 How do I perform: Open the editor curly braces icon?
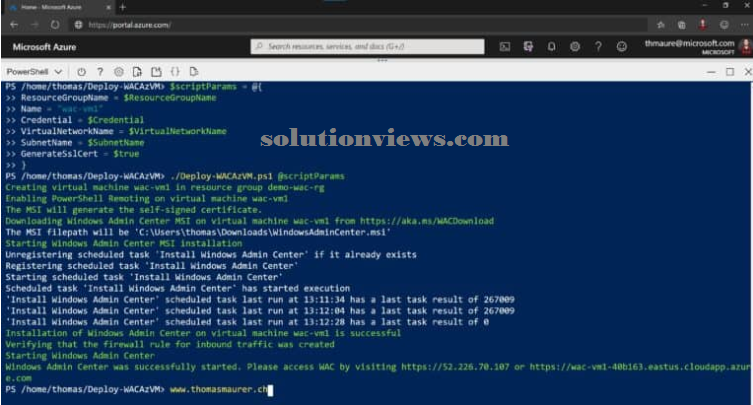pyautogui.click(x=175, y=72)
